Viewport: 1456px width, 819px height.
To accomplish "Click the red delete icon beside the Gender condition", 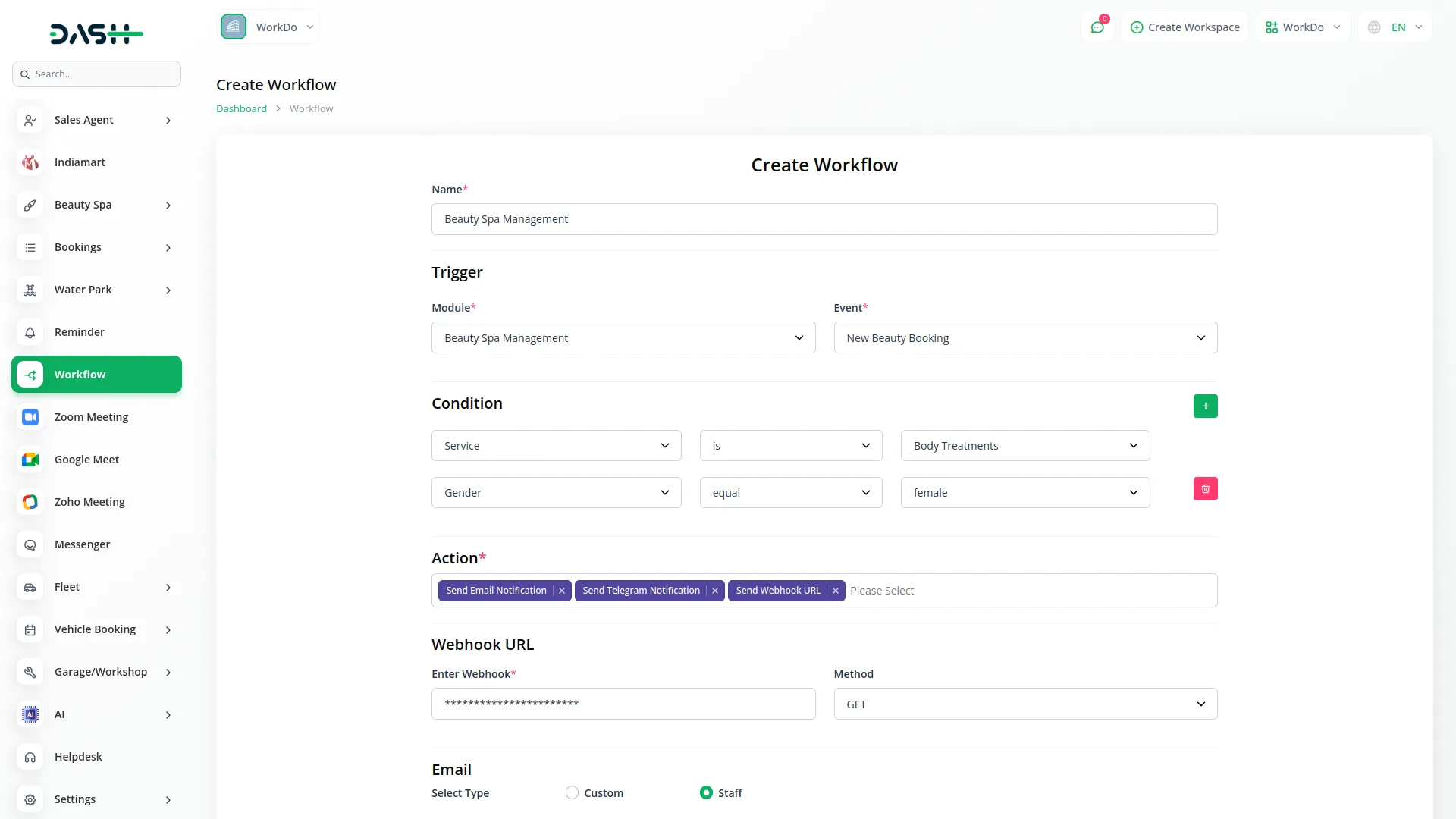I will tap(1205, 489).
